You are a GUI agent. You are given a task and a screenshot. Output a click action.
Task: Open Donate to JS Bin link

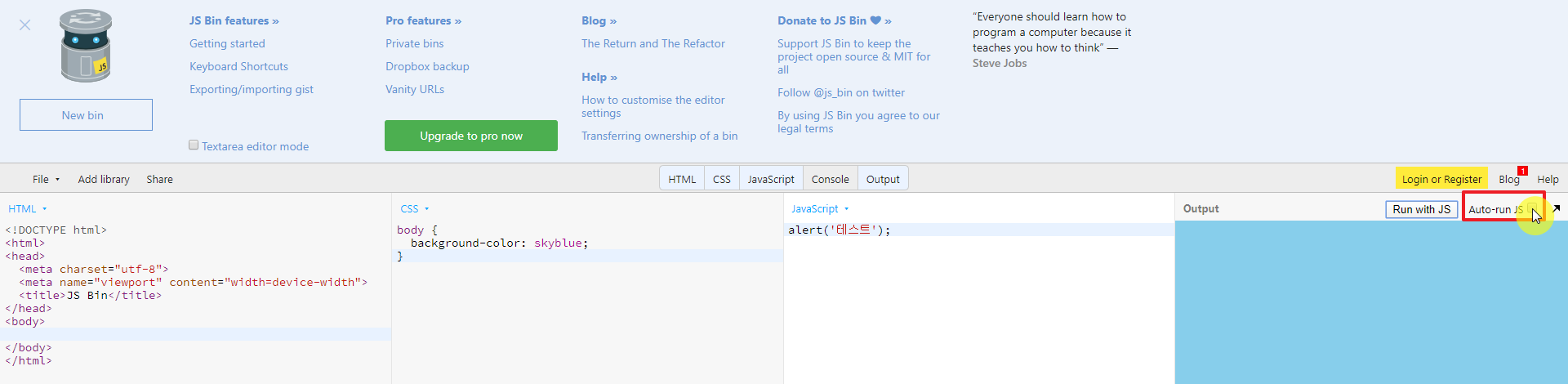pos(834,20)
